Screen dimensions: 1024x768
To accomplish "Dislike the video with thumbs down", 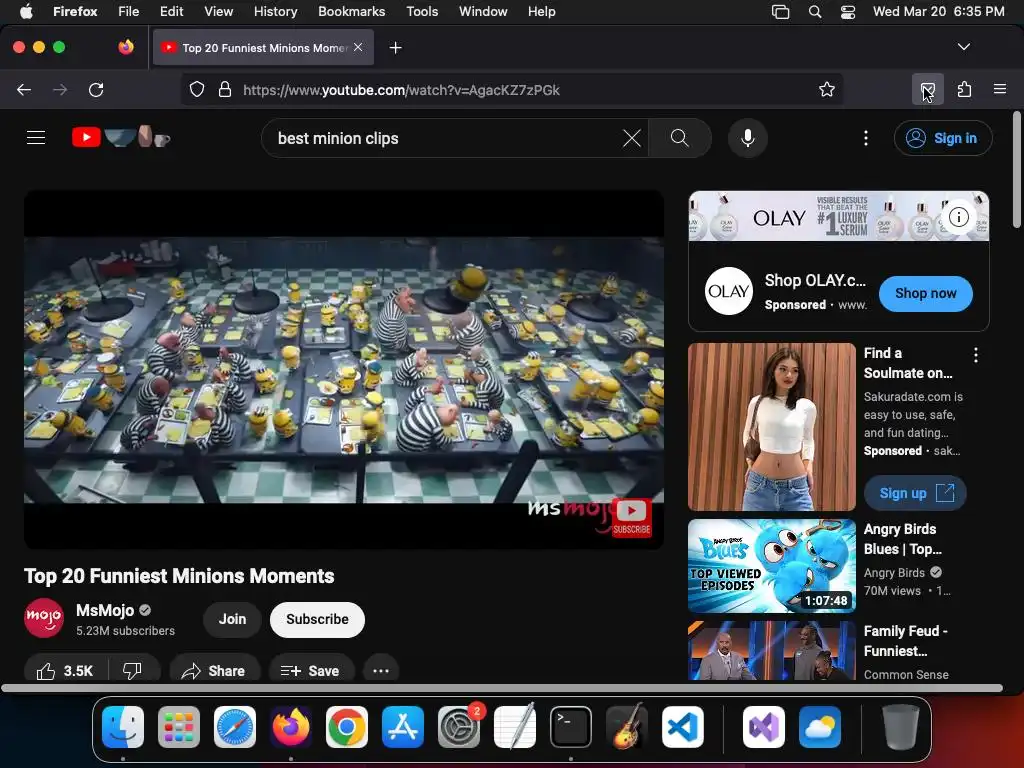I will (133, 670).
